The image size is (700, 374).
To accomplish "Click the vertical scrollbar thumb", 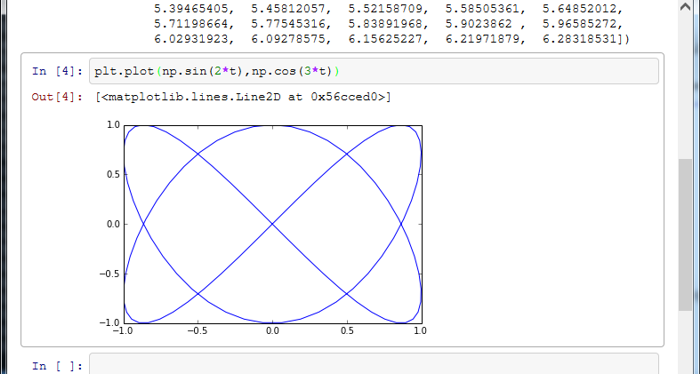I will coord(685,235).
